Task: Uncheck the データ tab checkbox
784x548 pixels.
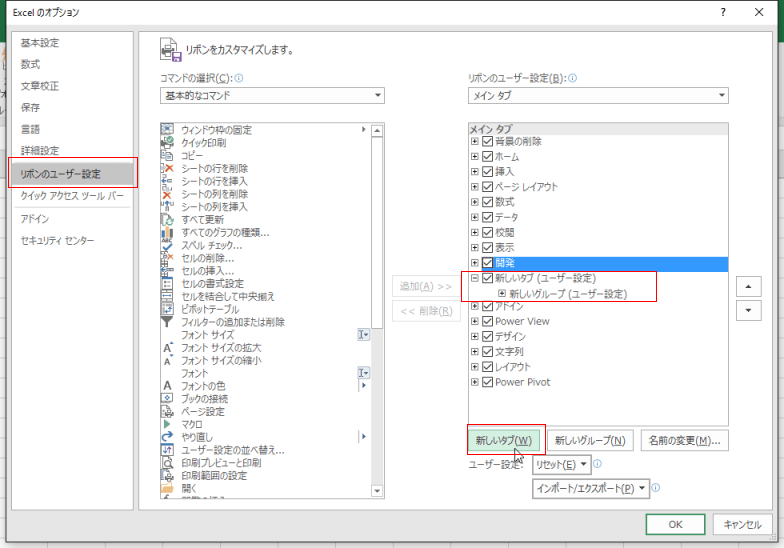Action: (x=488, y=217)
